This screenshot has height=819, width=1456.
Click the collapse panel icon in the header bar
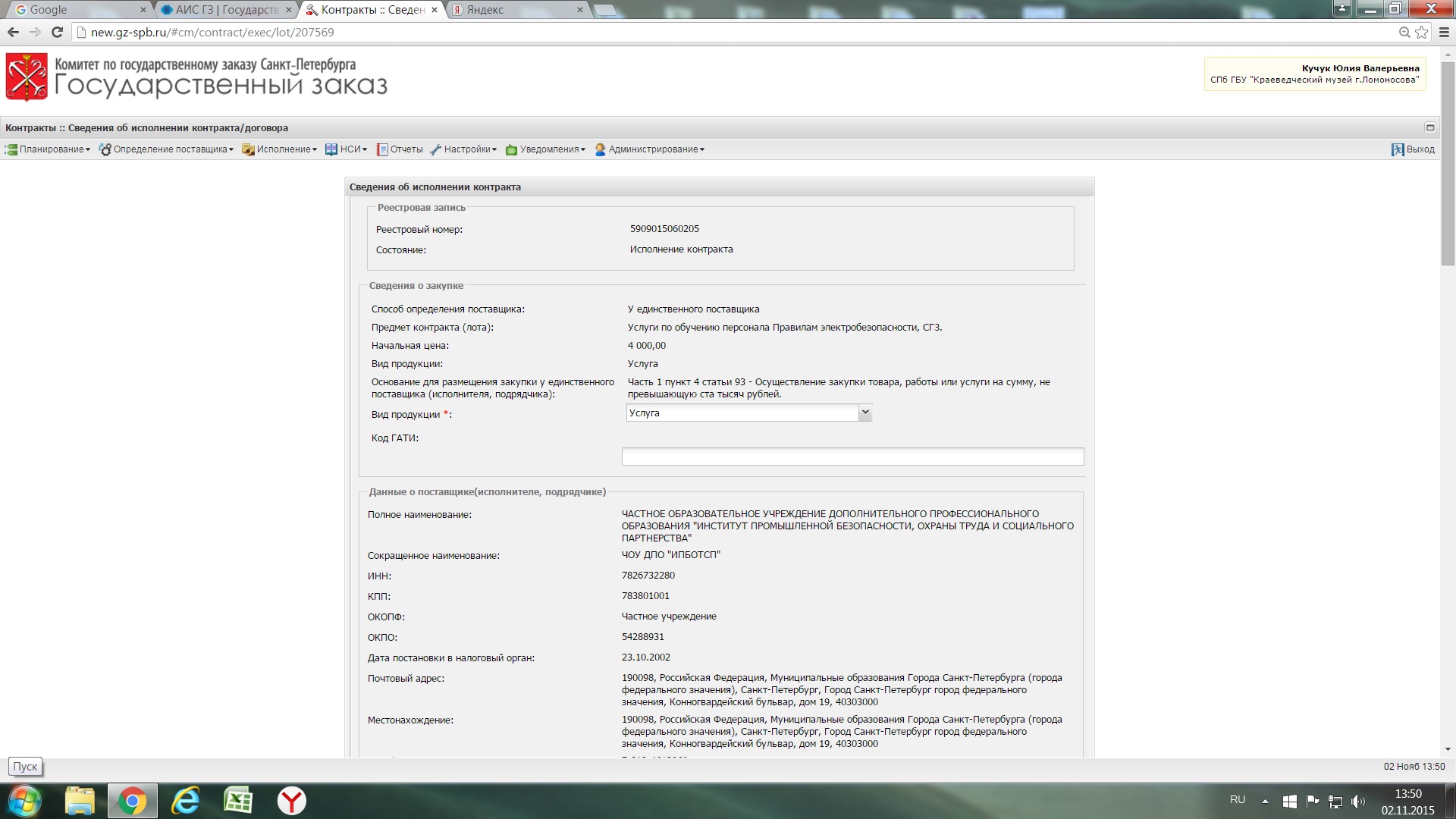(1430, 127)
